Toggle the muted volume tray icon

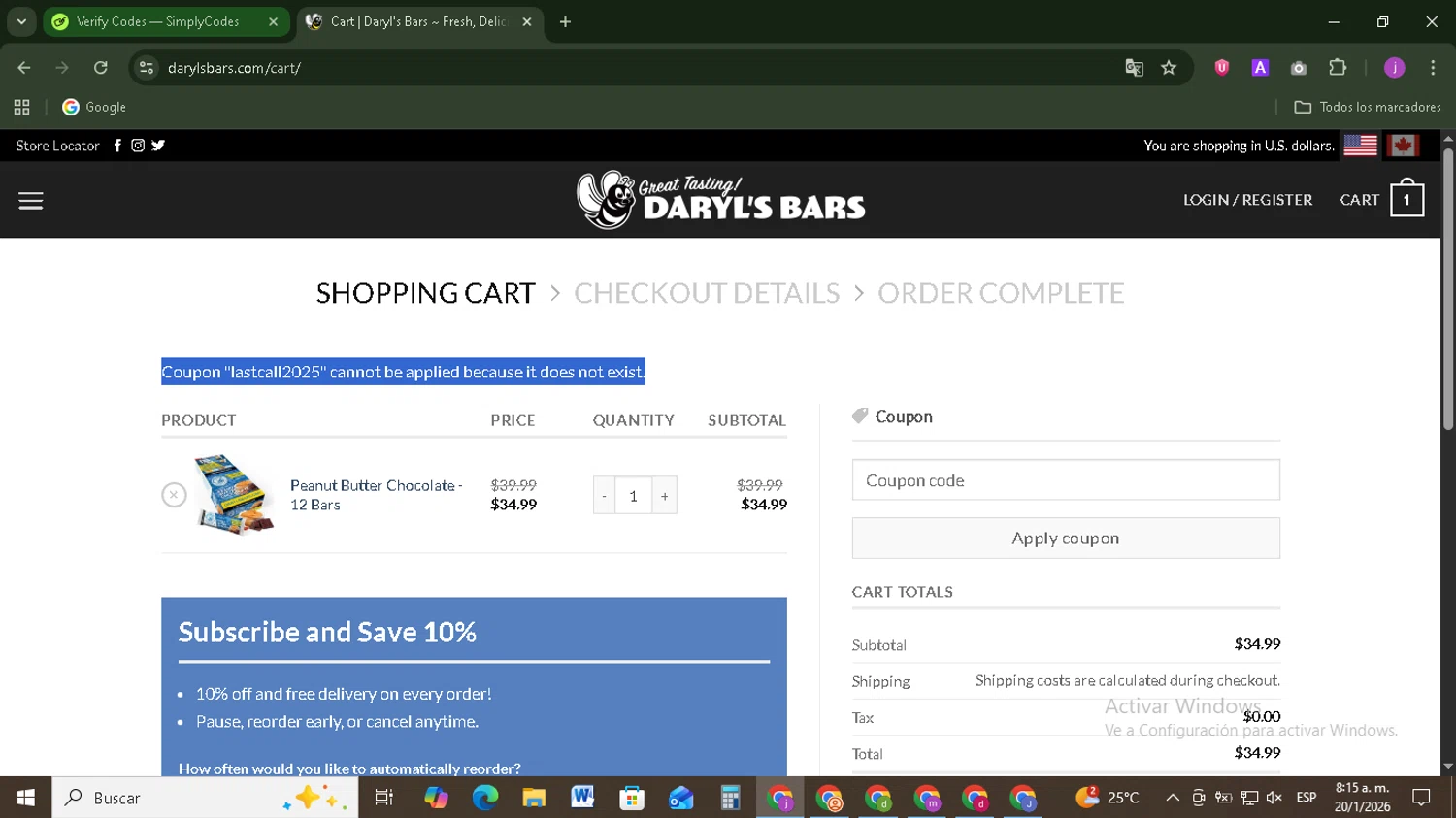click(1274, 798)
